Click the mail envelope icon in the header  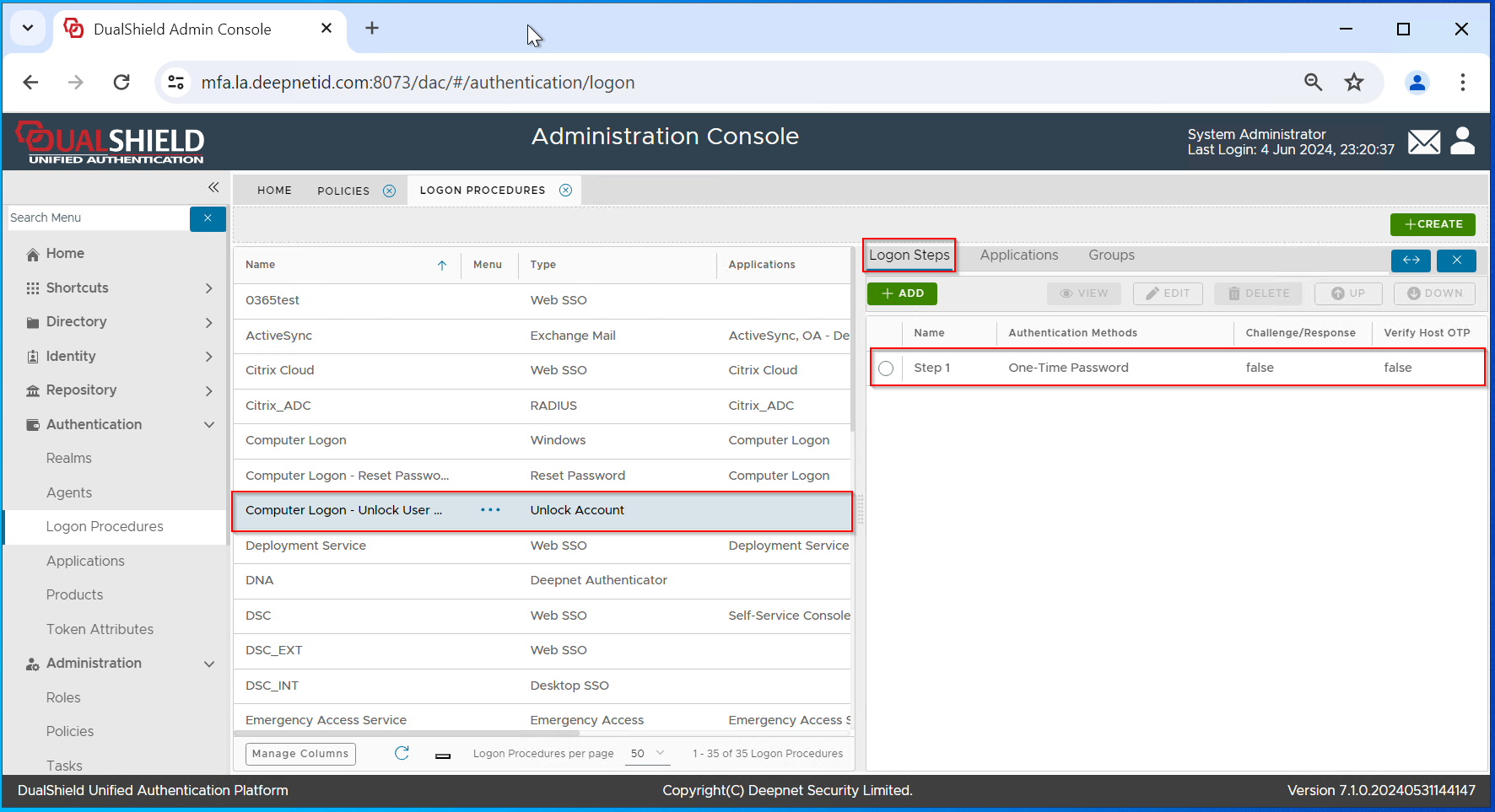[x=1423, y=142]
